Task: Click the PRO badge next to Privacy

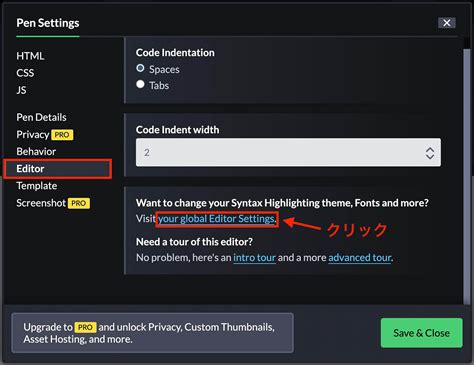Action: pyautogui.click(x=62, y=135)
